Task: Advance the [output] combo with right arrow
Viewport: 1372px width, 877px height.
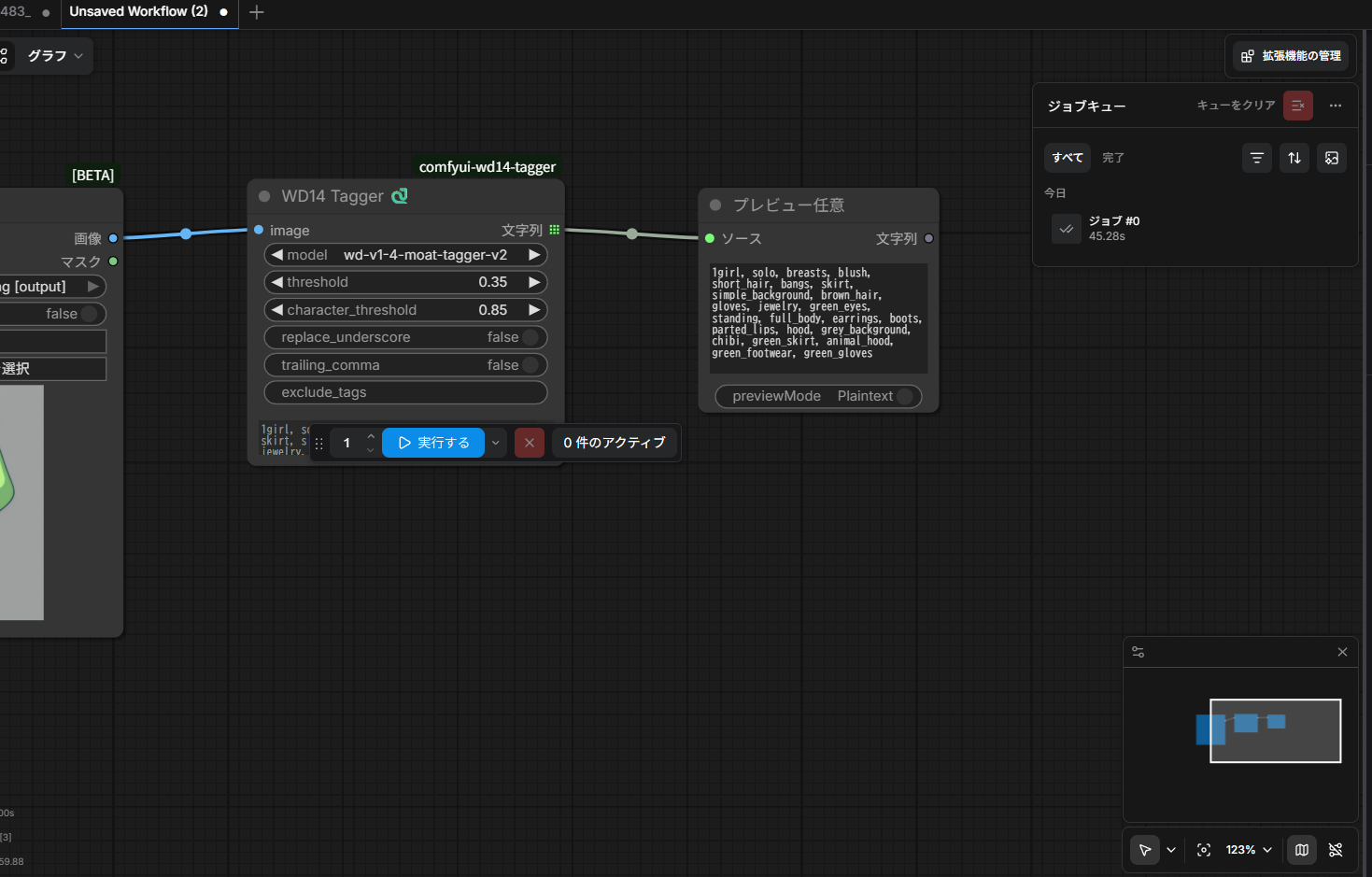Action: pos(93,287)
